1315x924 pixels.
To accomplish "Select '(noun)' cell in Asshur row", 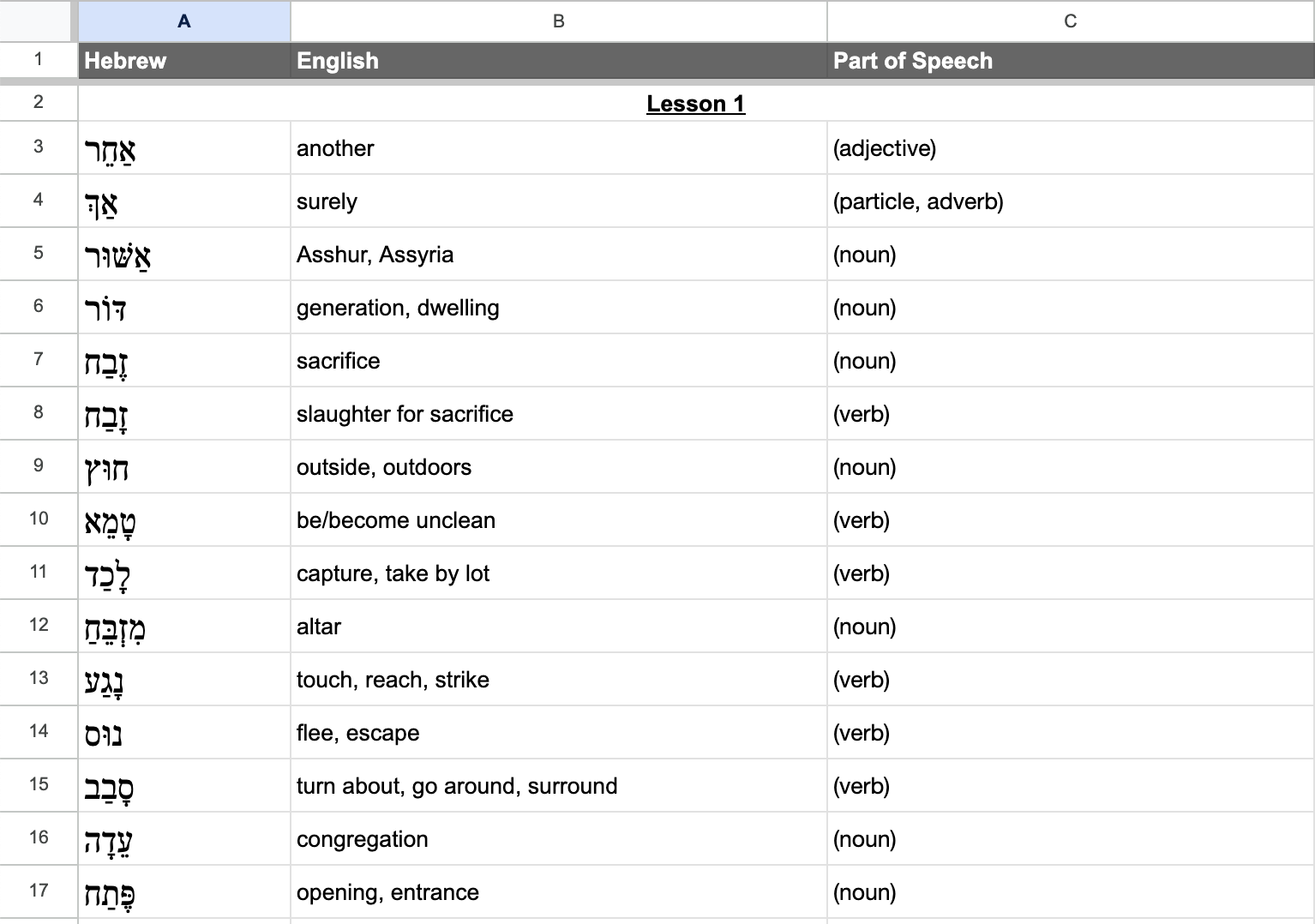I will (1071, 255).
